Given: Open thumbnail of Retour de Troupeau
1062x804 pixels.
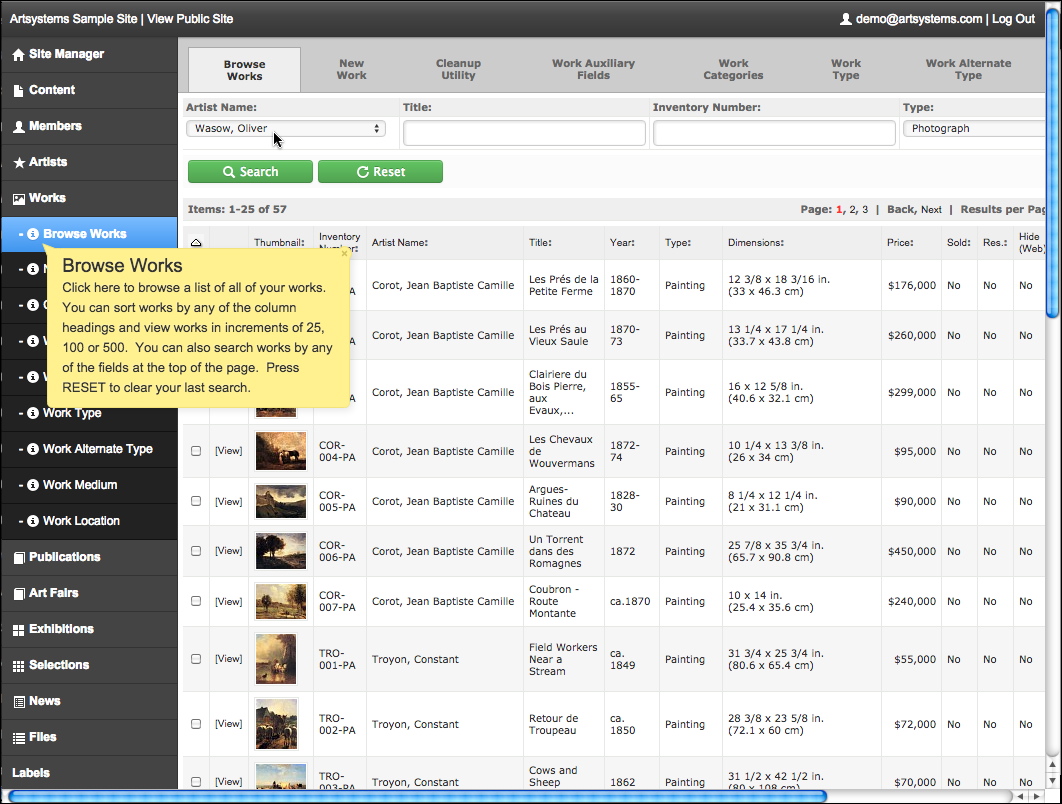Looking at the screenshot, I should [276, 724].
